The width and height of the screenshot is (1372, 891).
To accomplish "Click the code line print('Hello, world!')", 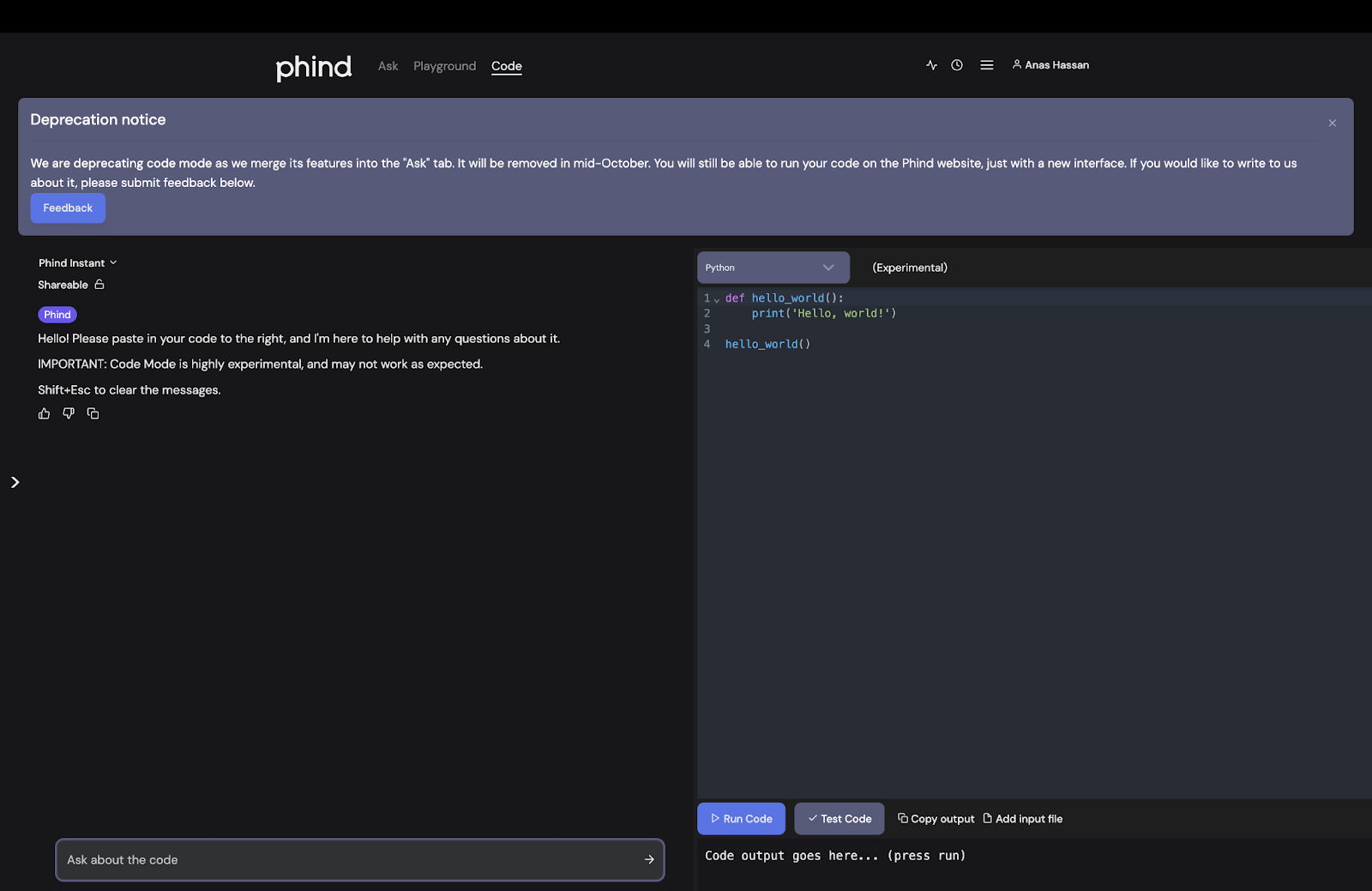I will pos(824,314).
